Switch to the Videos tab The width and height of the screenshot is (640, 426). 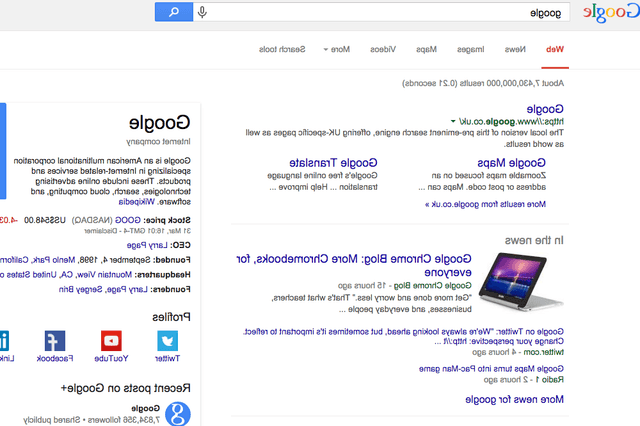tap(383, 49)
